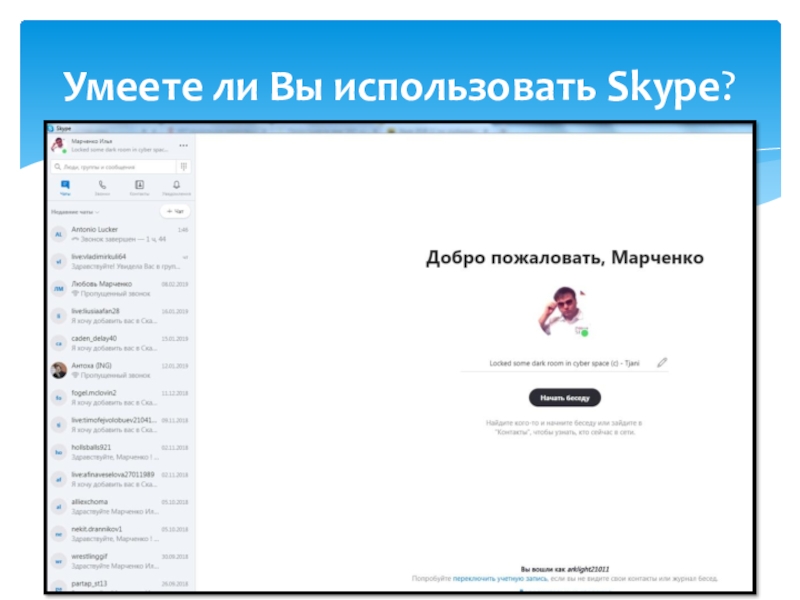The height and width of the screenshot is (600, 800).
Task: Click the call ended icon under Antonio Lucker
Action: [x=76, y=239]
